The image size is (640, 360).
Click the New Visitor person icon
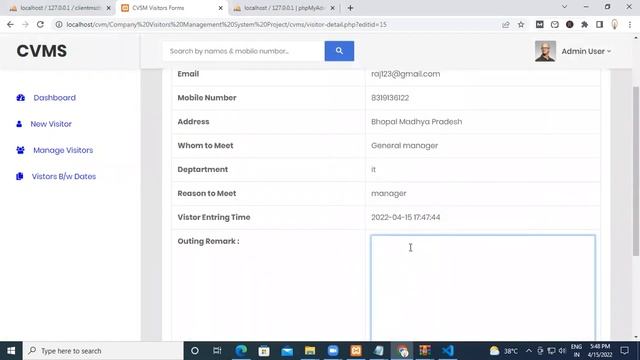pos(19,124)
